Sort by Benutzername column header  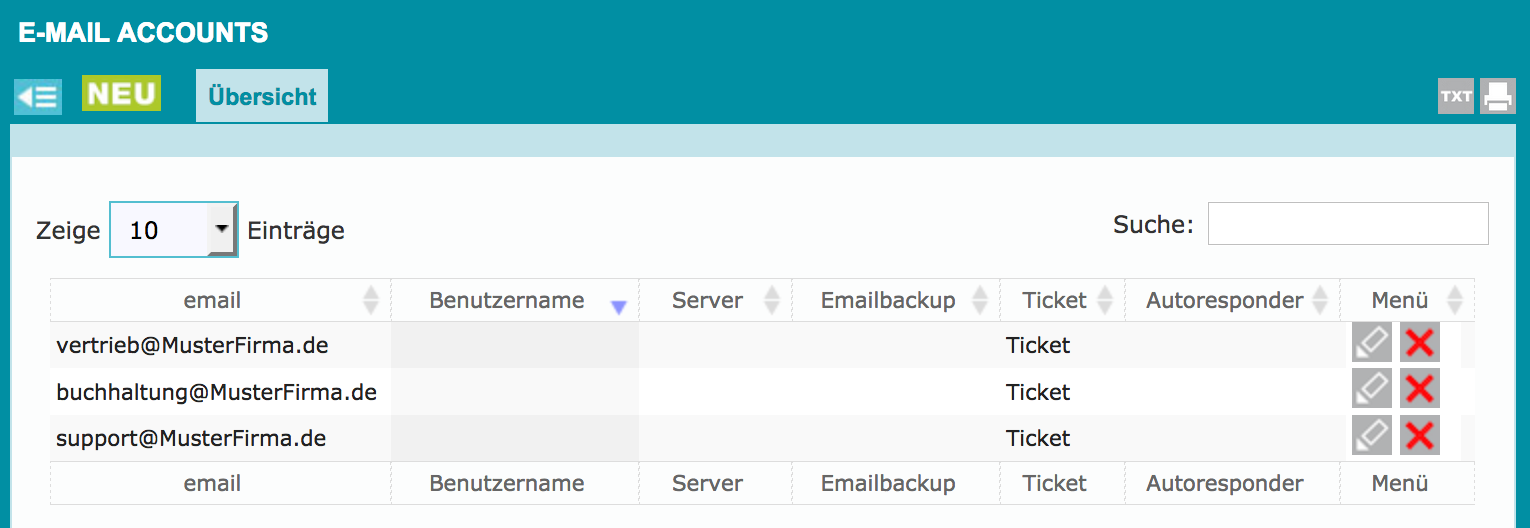(x=506, y=300)
